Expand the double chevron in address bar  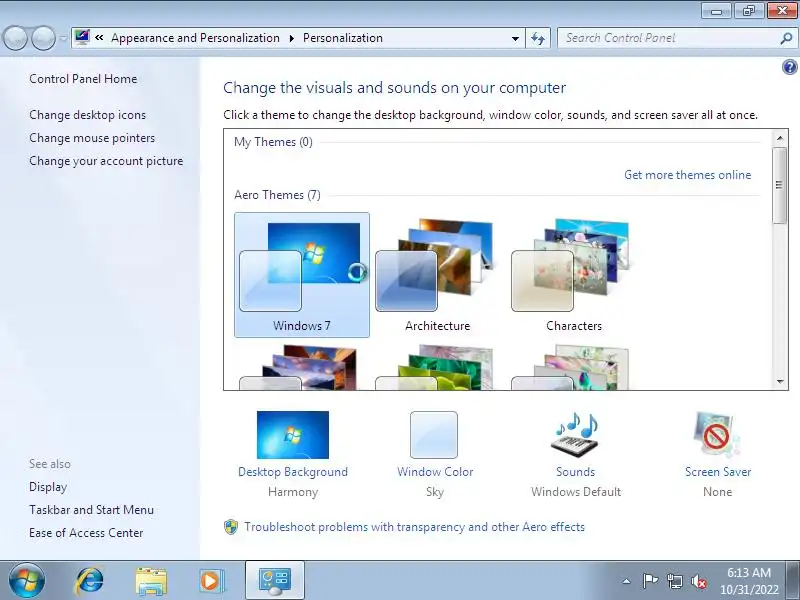click(x=99, y=38)
